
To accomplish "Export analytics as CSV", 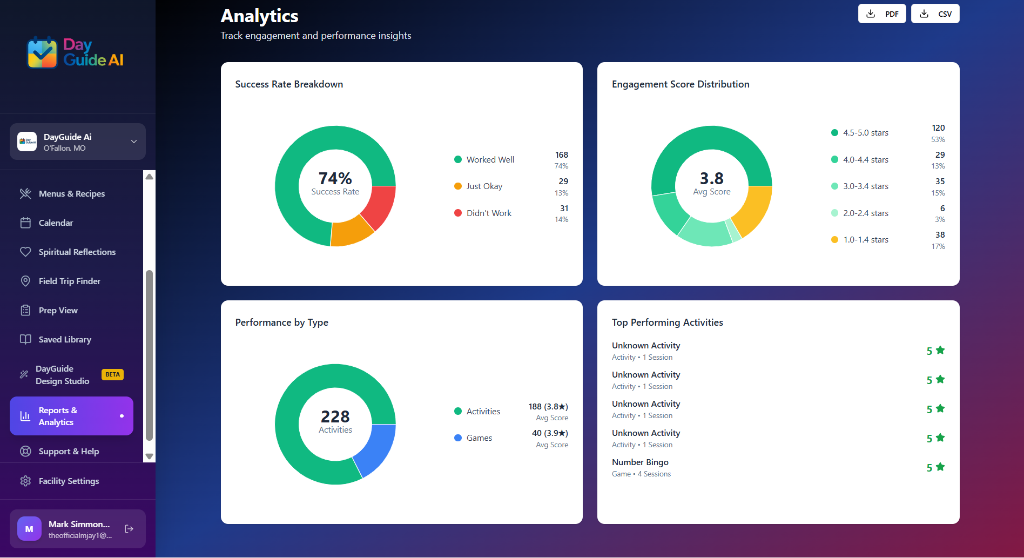I will [x=935, y=14].
